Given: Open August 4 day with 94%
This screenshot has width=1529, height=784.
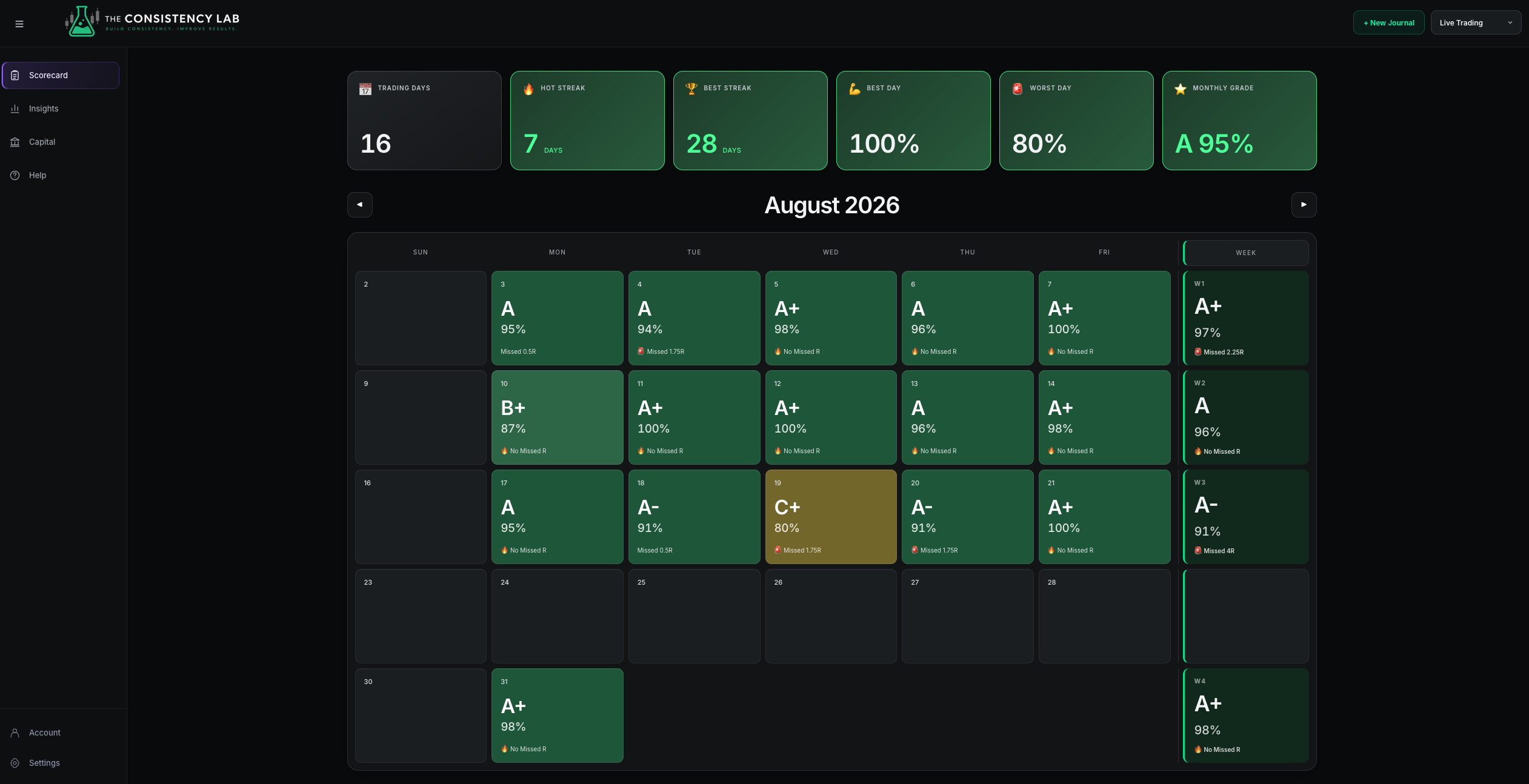Looking at the screenshot, I should pos(694,318).
